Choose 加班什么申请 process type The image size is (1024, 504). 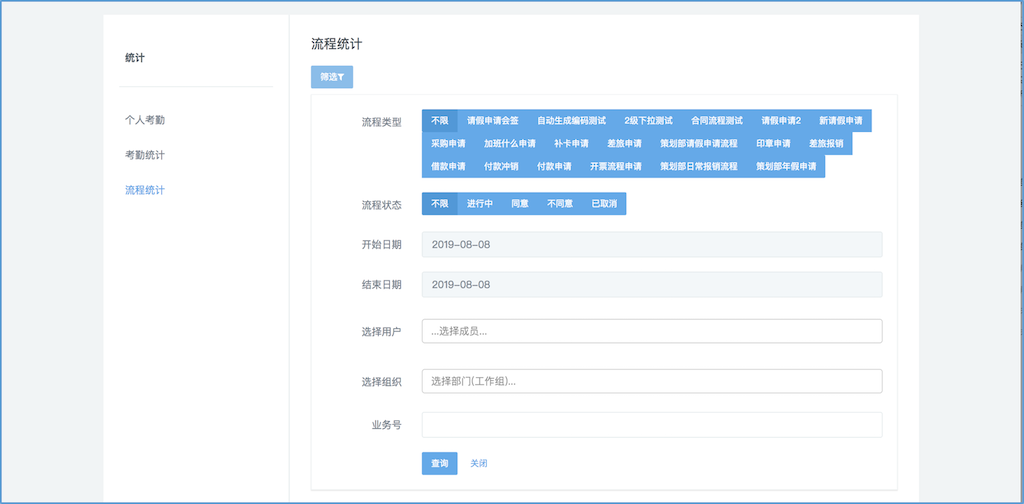(509, 144)
